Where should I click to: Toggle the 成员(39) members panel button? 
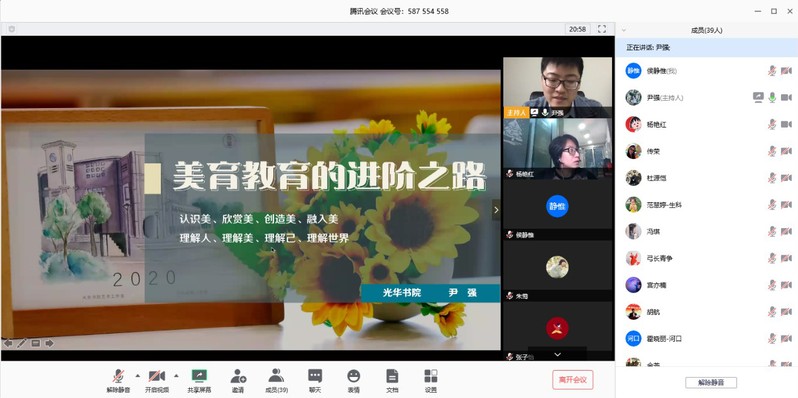(276, 380)
